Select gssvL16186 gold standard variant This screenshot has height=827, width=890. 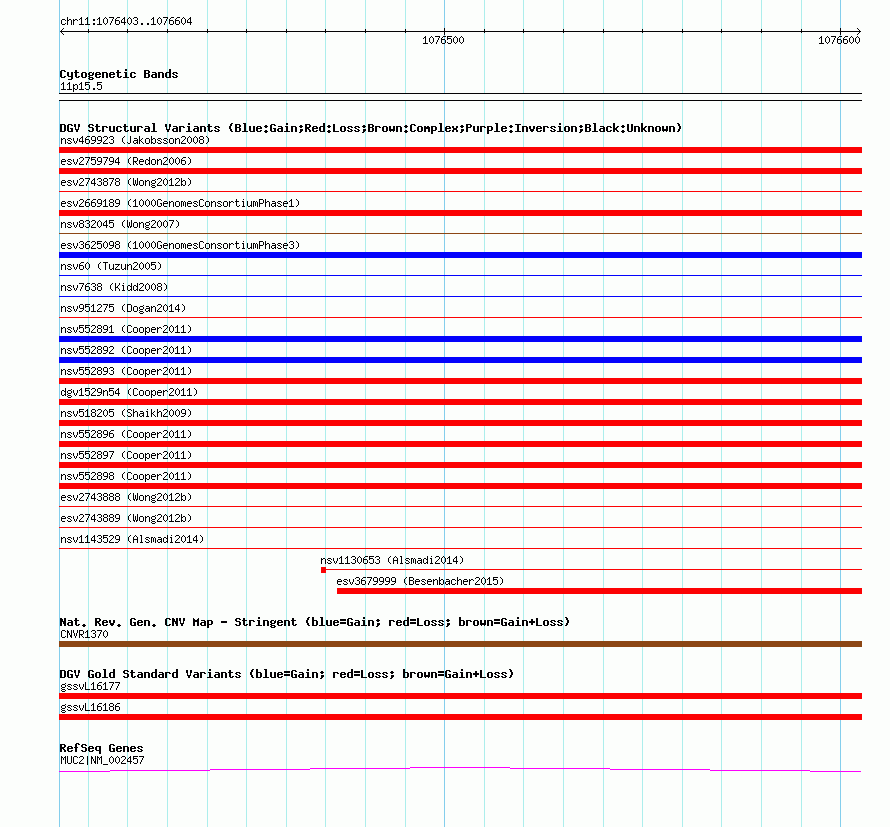[90, 707]
